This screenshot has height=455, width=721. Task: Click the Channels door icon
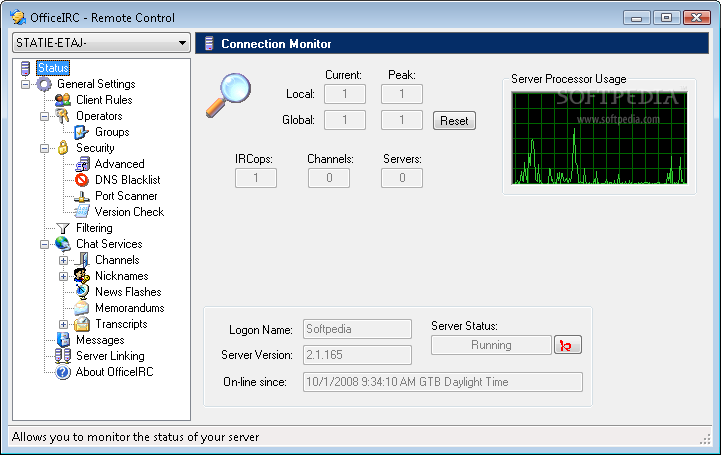[82, 260]
